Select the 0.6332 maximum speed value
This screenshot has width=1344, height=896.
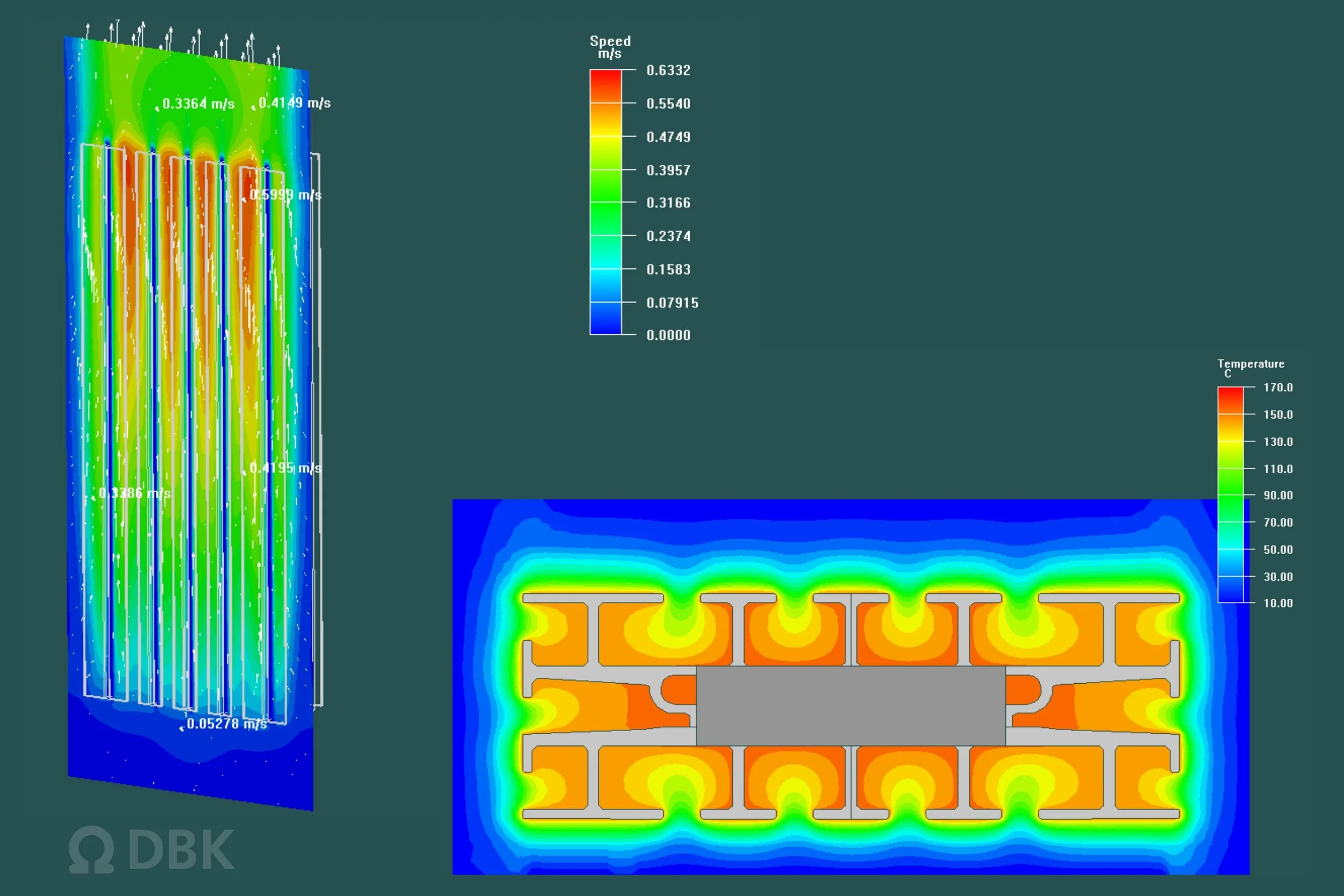tap(668, 70)
